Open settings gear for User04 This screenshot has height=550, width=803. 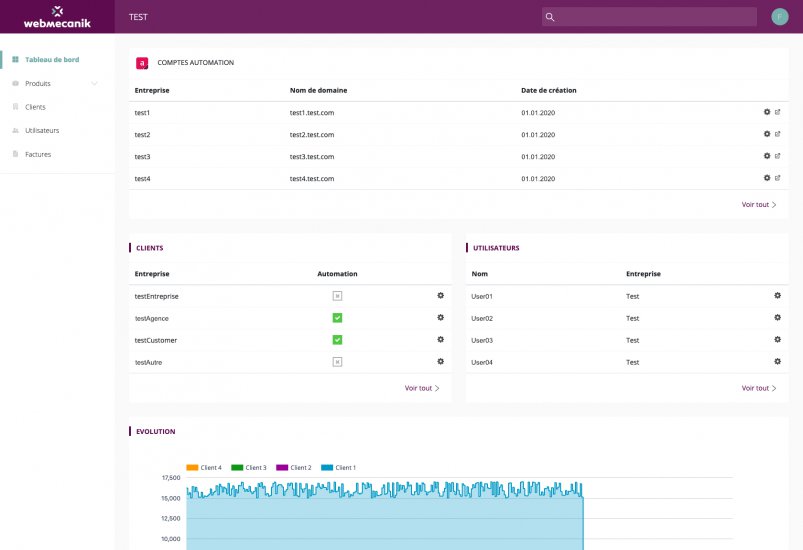(777, 362)
